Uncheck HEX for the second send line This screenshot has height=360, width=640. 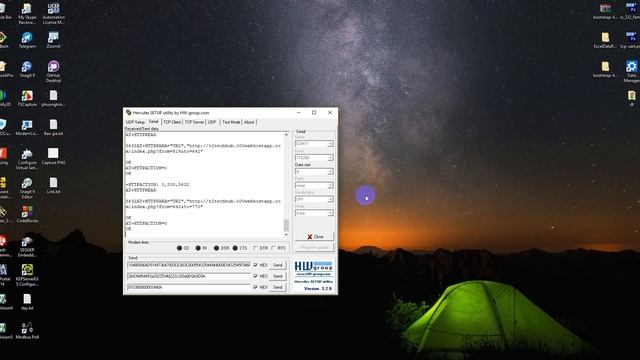(x=256, y=276)
